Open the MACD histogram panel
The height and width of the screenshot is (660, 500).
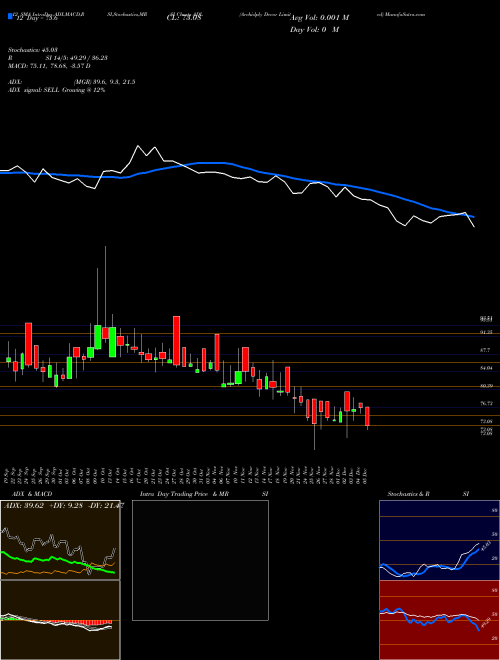point(60,620)
